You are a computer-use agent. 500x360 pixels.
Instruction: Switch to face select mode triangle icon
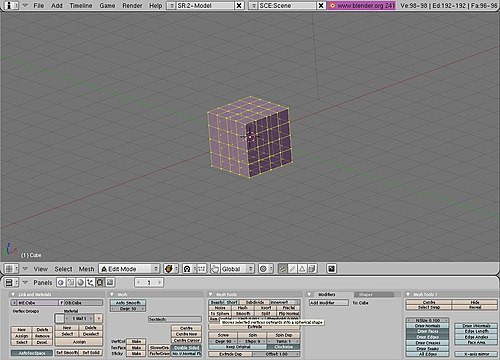tap(302, 269)
